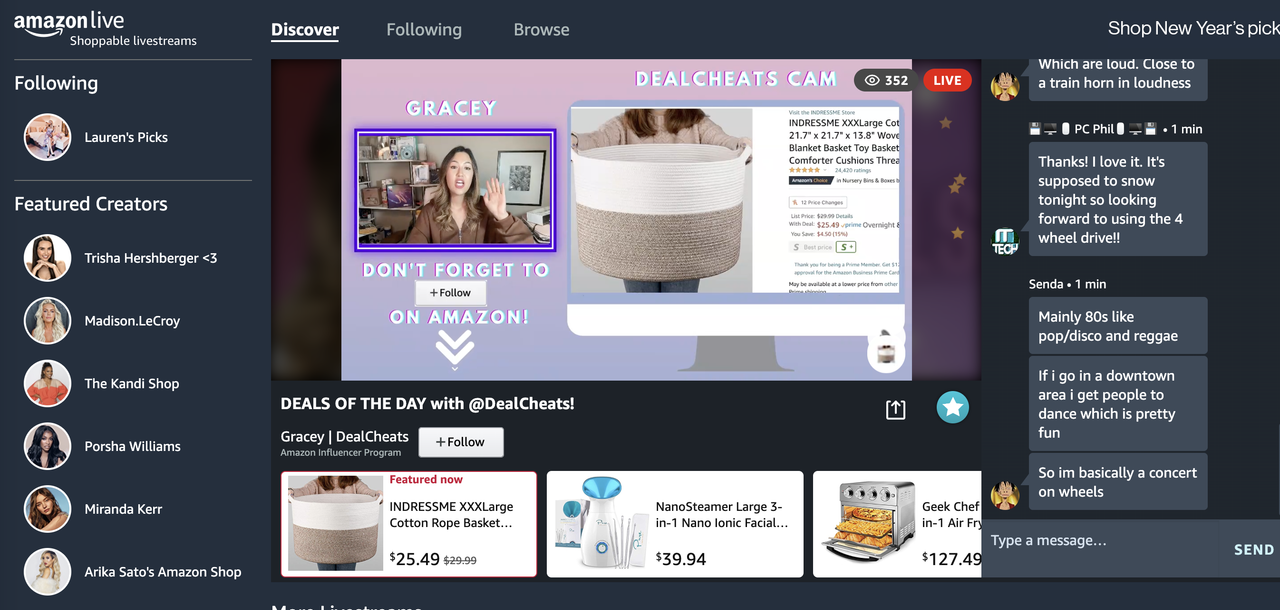1280x610 pixels.
Task: Open Madison.LeCroy avatar
Action: (48, 321)
